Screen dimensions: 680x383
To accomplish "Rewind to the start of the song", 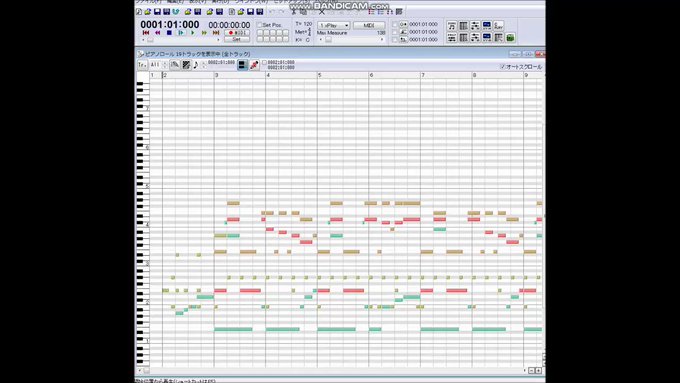I will pyautogui.click(x=146, y=33).
